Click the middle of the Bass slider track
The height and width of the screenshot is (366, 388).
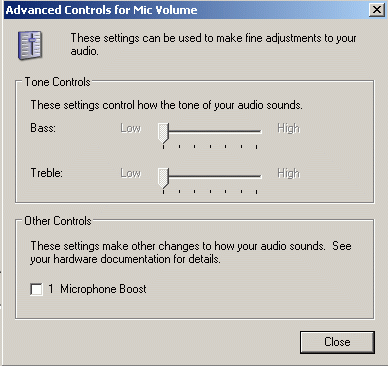[x=210, y=132]
